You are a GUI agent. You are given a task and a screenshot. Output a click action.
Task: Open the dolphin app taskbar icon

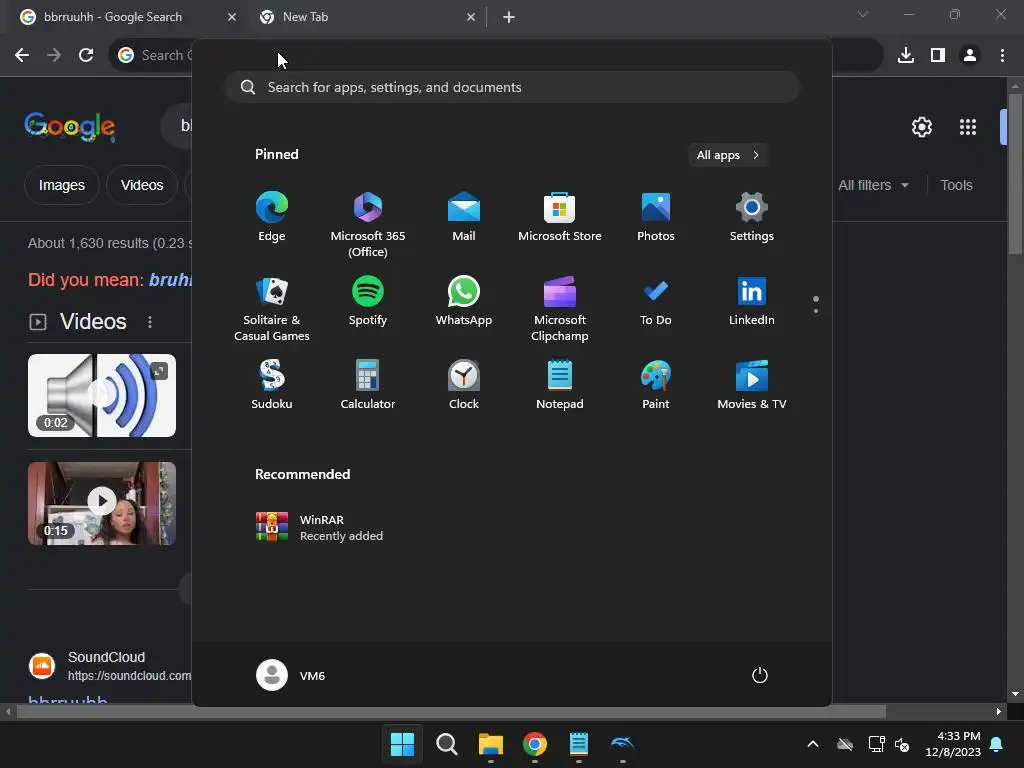622,744
